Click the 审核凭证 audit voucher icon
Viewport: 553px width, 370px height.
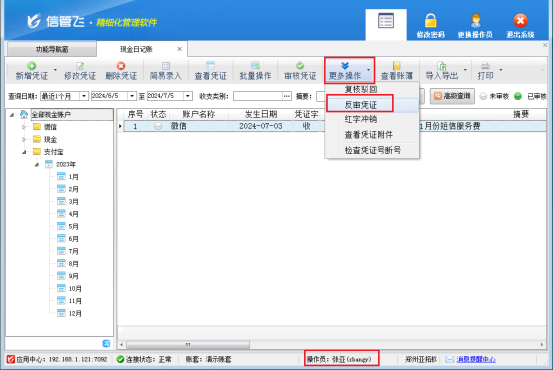pos(300,66)
